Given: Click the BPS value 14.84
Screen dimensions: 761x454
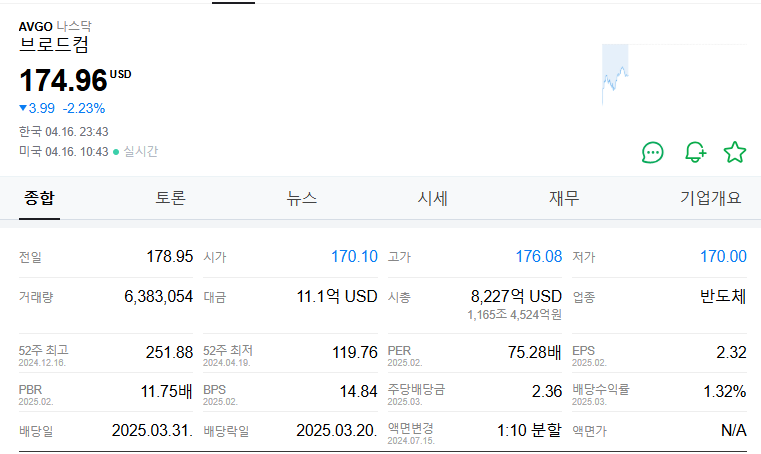Looking at the screenshot, I should point(359,391).
